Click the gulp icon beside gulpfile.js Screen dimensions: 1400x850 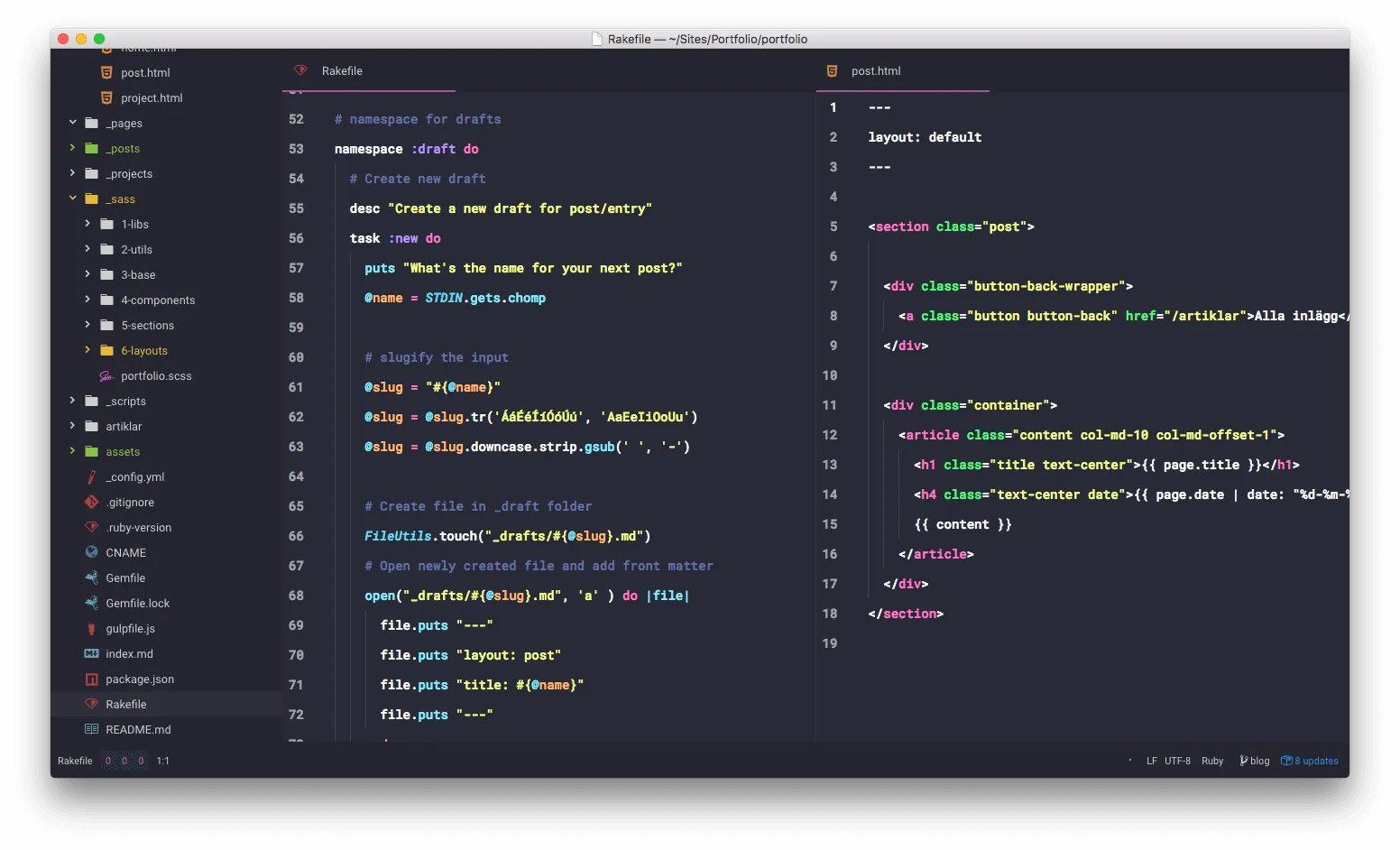tap(91, 628)
